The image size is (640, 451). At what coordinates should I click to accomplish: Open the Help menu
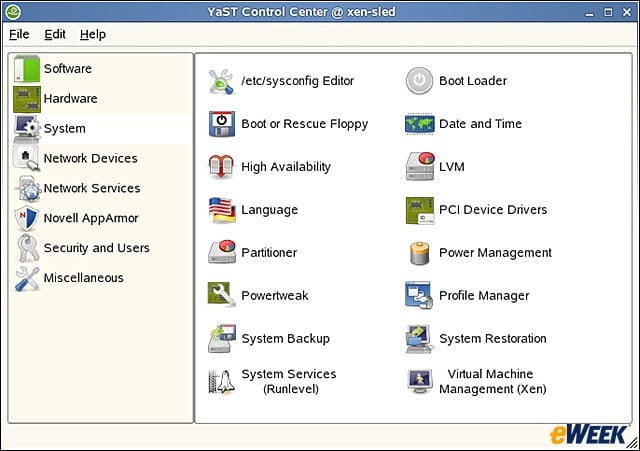pos(93,34)
